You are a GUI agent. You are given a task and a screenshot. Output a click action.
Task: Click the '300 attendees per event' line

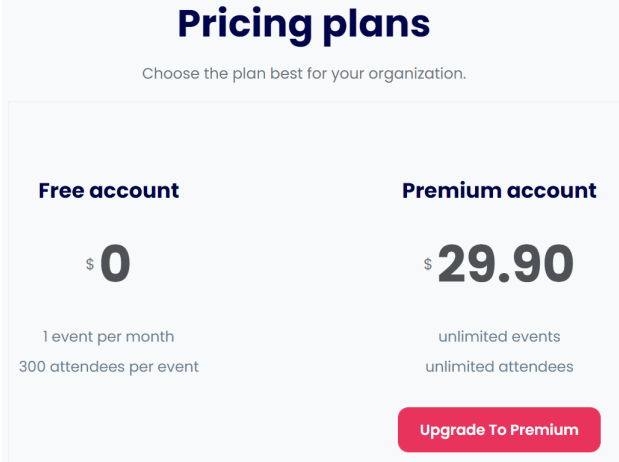pyautogui.click(x=109, y=367)
